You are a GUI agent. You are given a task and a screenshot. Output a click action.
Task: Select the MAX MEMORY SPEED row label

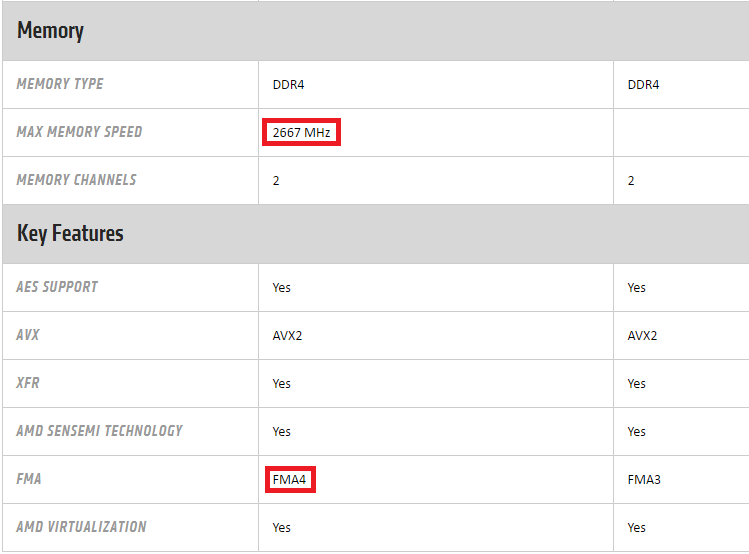coord(79,132)
